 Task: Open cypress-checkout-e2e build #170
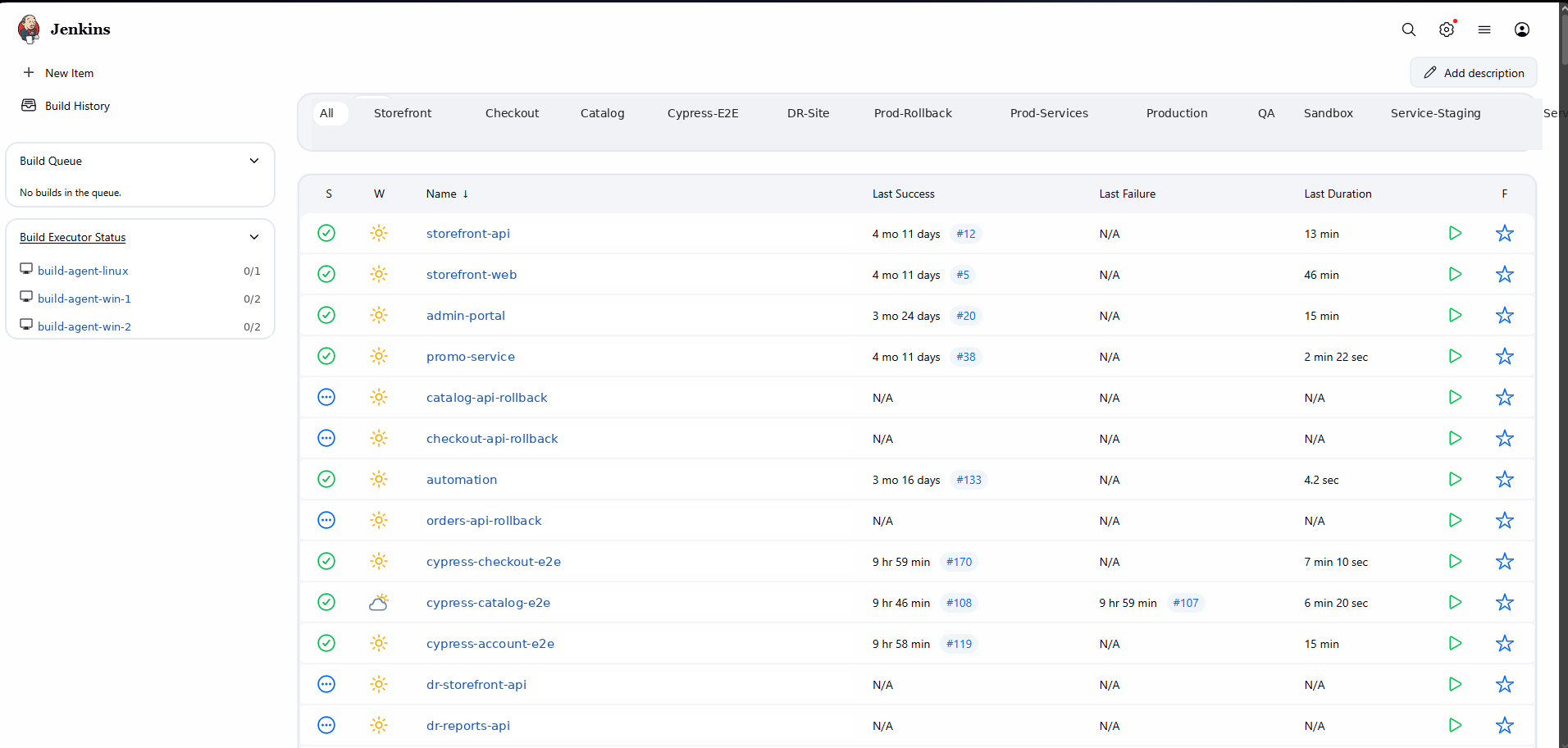[x=959, y=562]
